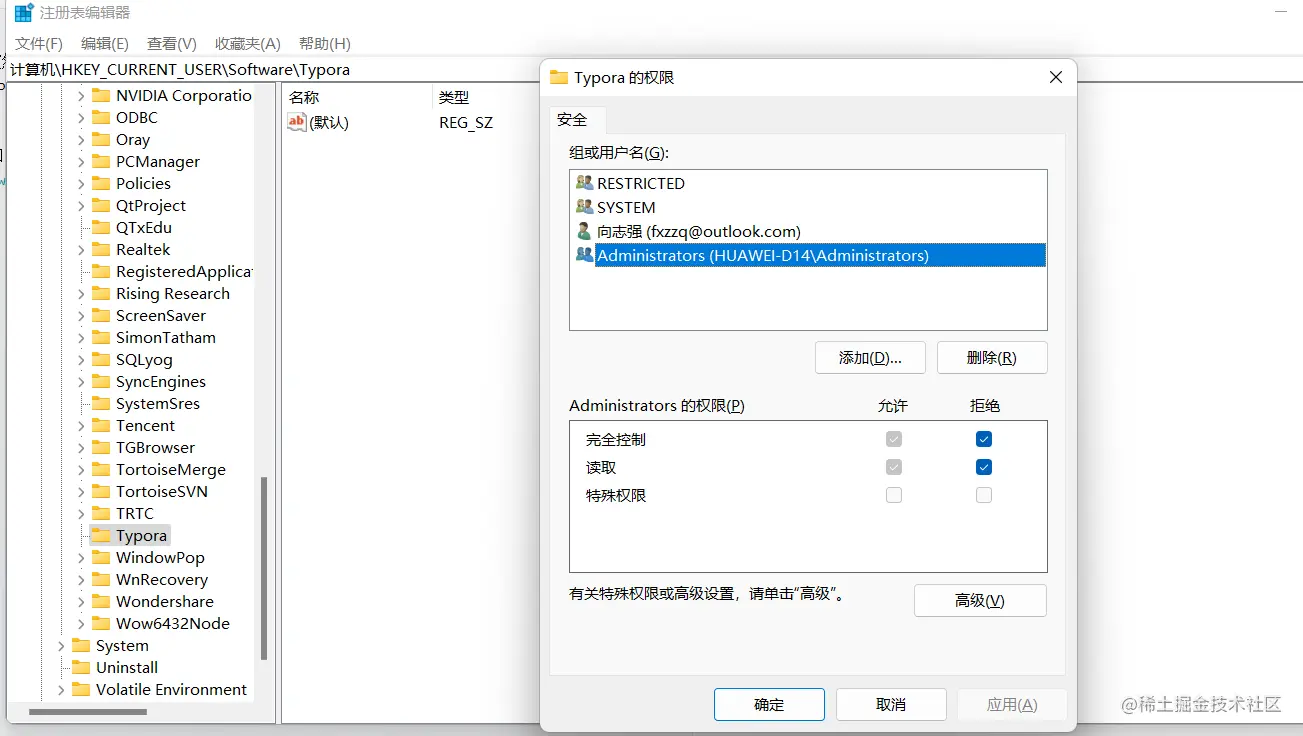Click the NVIDIA Corporation folder icon
The height and width of the screenshot is (736, 1303).
pos(101,95)
